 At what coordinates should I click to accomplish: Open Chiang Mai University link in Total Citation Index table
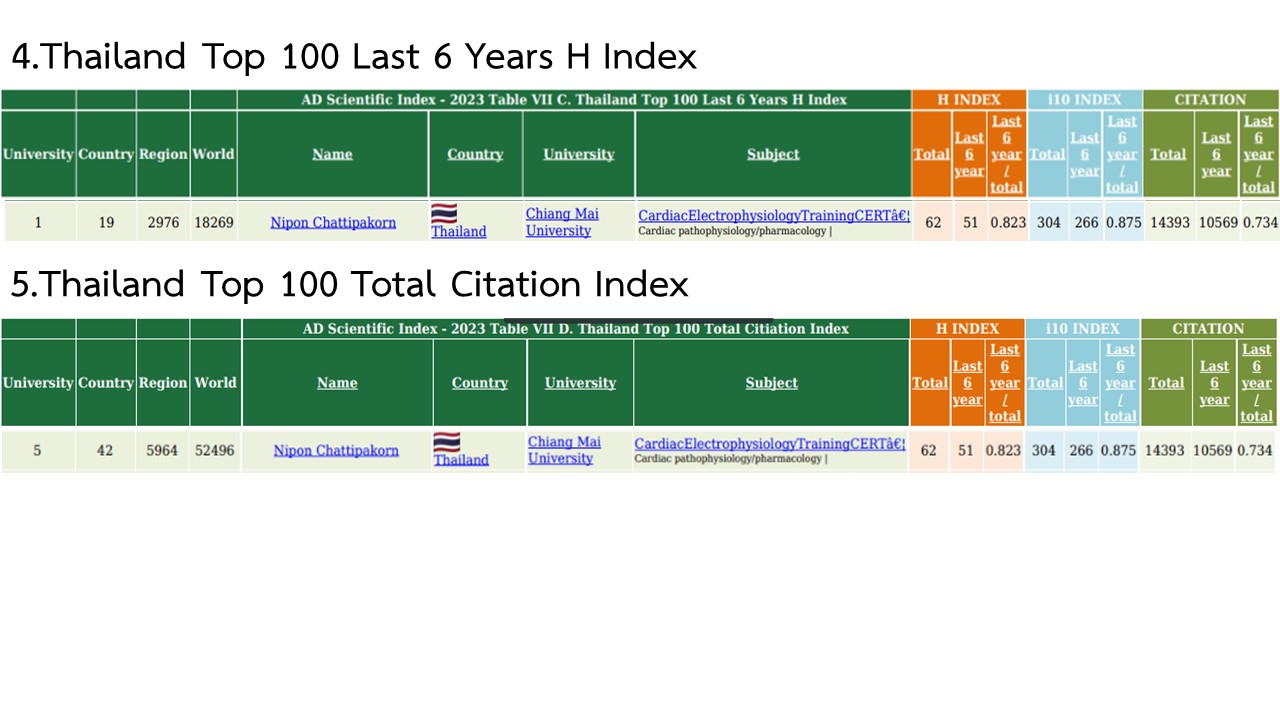[564, 450]
